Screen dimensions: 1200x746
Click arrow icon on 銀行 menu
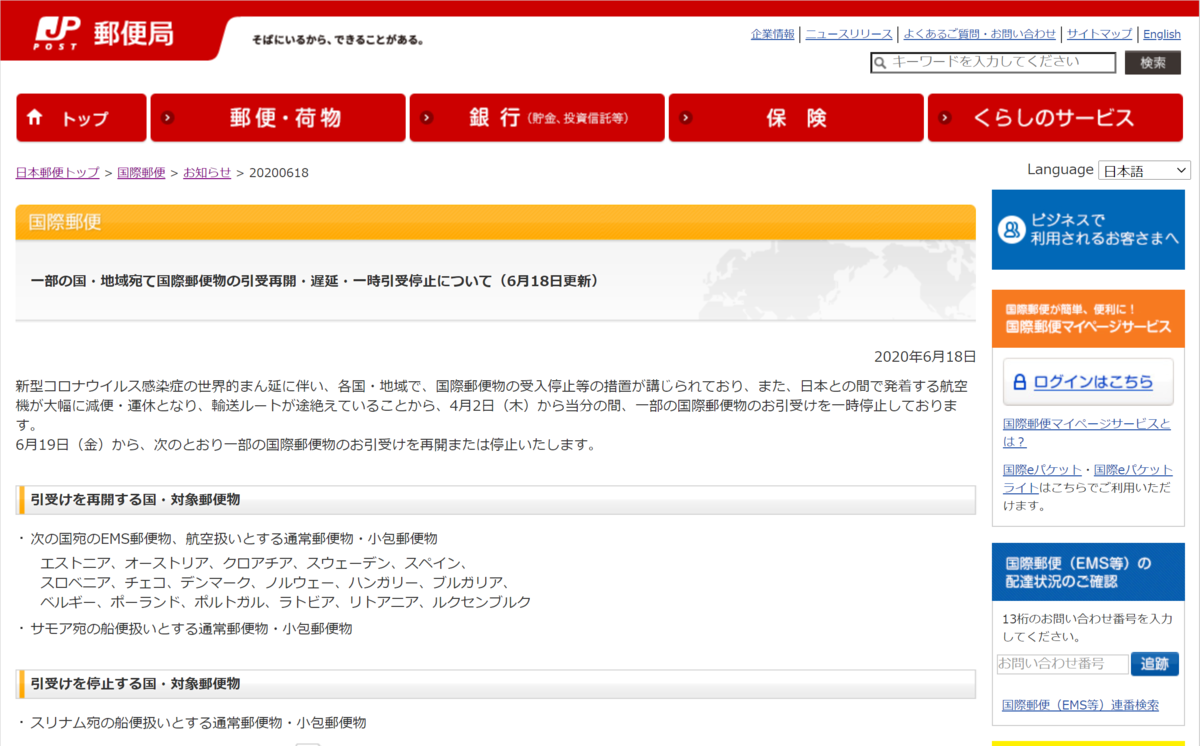pyautogui.click(x=427, y=118)
